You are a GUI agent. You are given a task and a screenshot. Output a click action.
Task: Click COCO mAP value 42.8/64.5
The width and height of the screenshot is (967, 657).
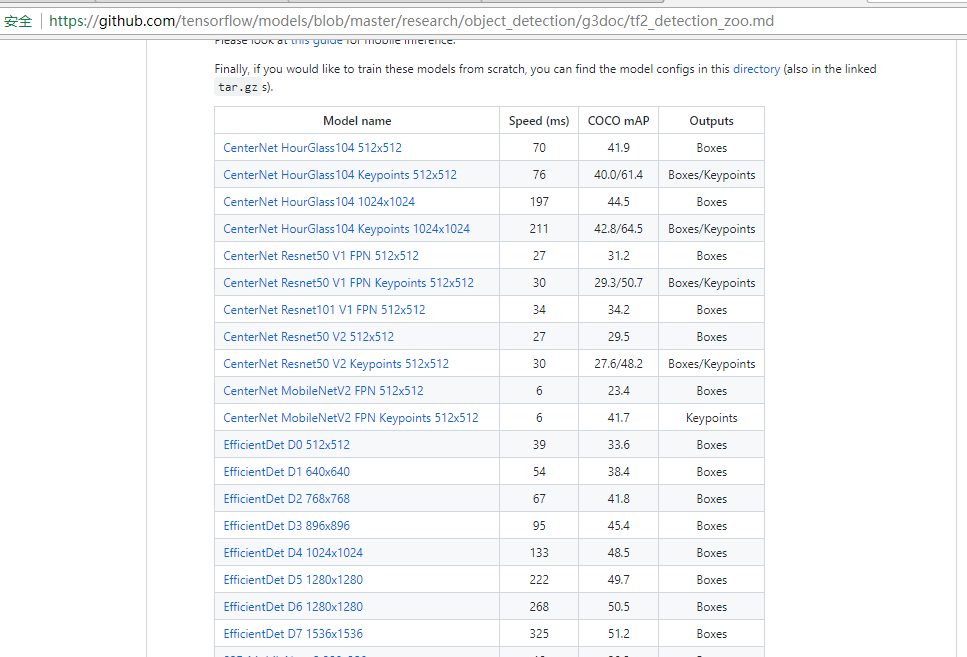[619, 229]
